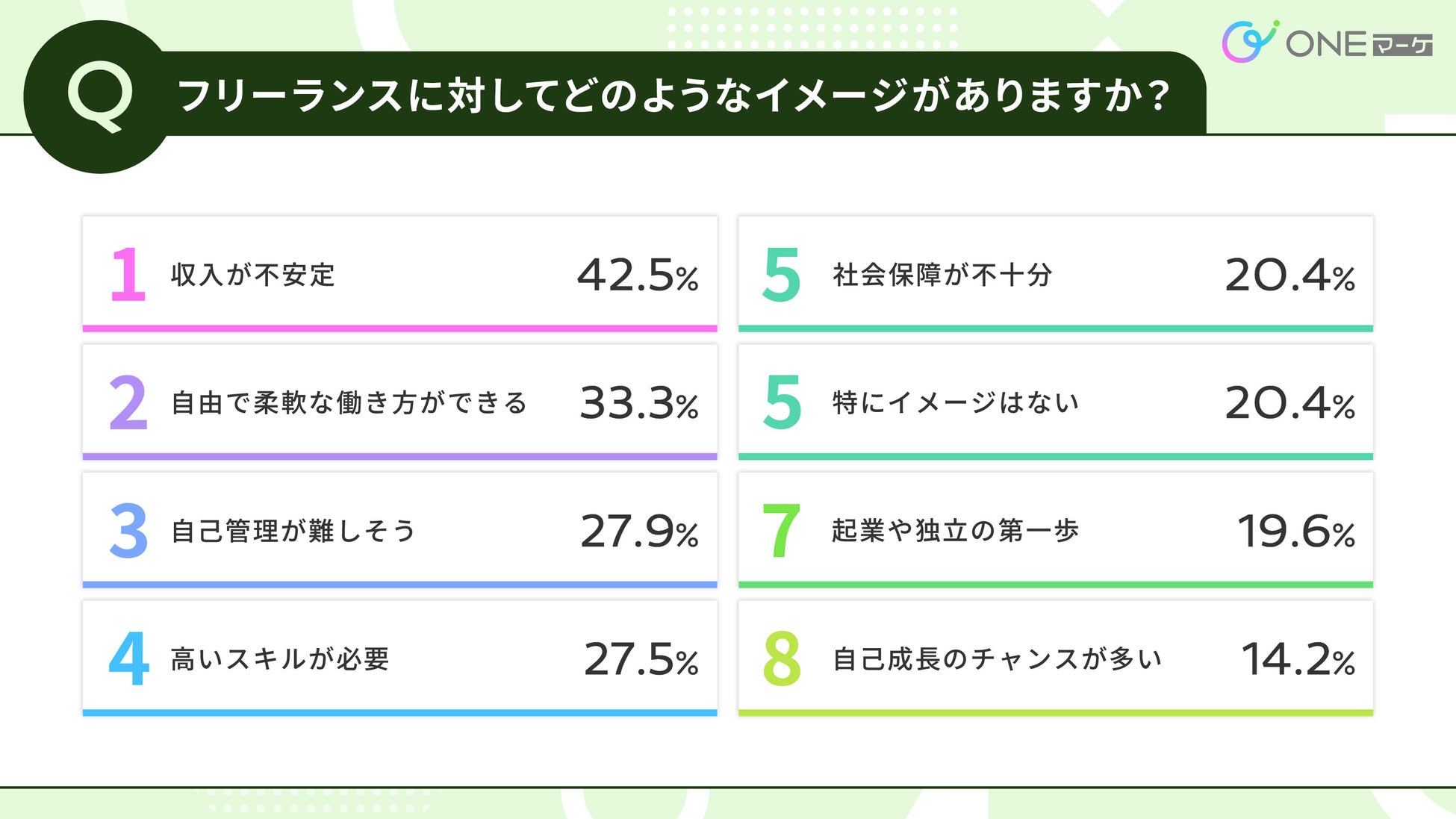
Task: Click the survey question title text
Action: 672,96
